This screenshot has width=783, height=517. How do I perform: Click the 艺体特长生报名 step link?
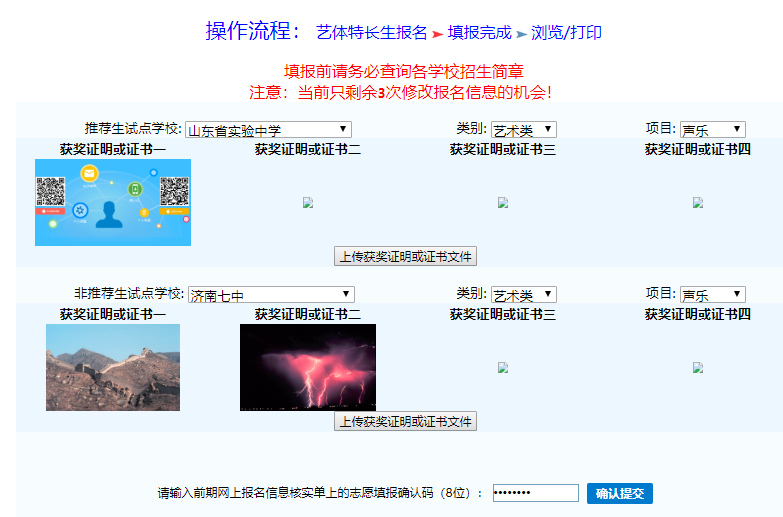tap(372, 33)
